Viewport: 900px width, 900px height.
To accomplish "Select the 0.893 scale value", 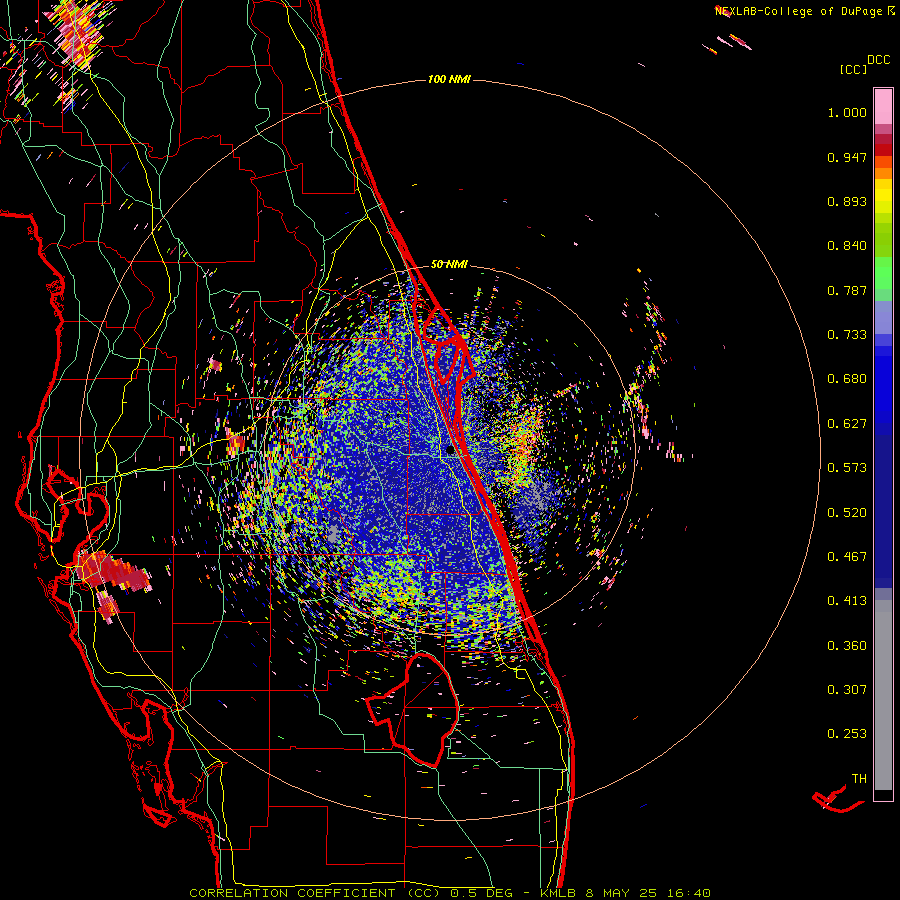I will click(x=847, y=201).
